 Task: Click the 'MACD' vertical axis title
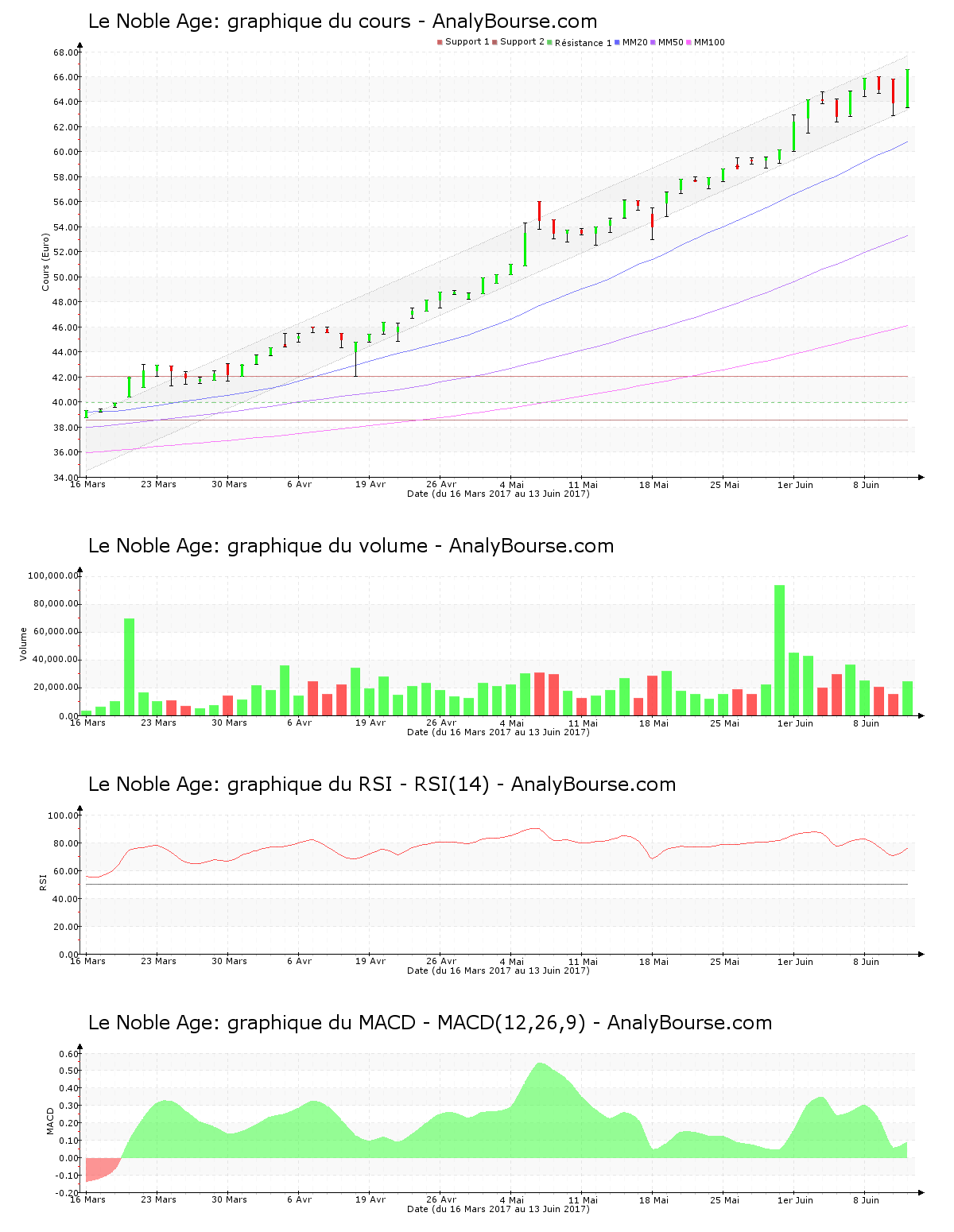pyautogui.click(x=51, y=1121)
